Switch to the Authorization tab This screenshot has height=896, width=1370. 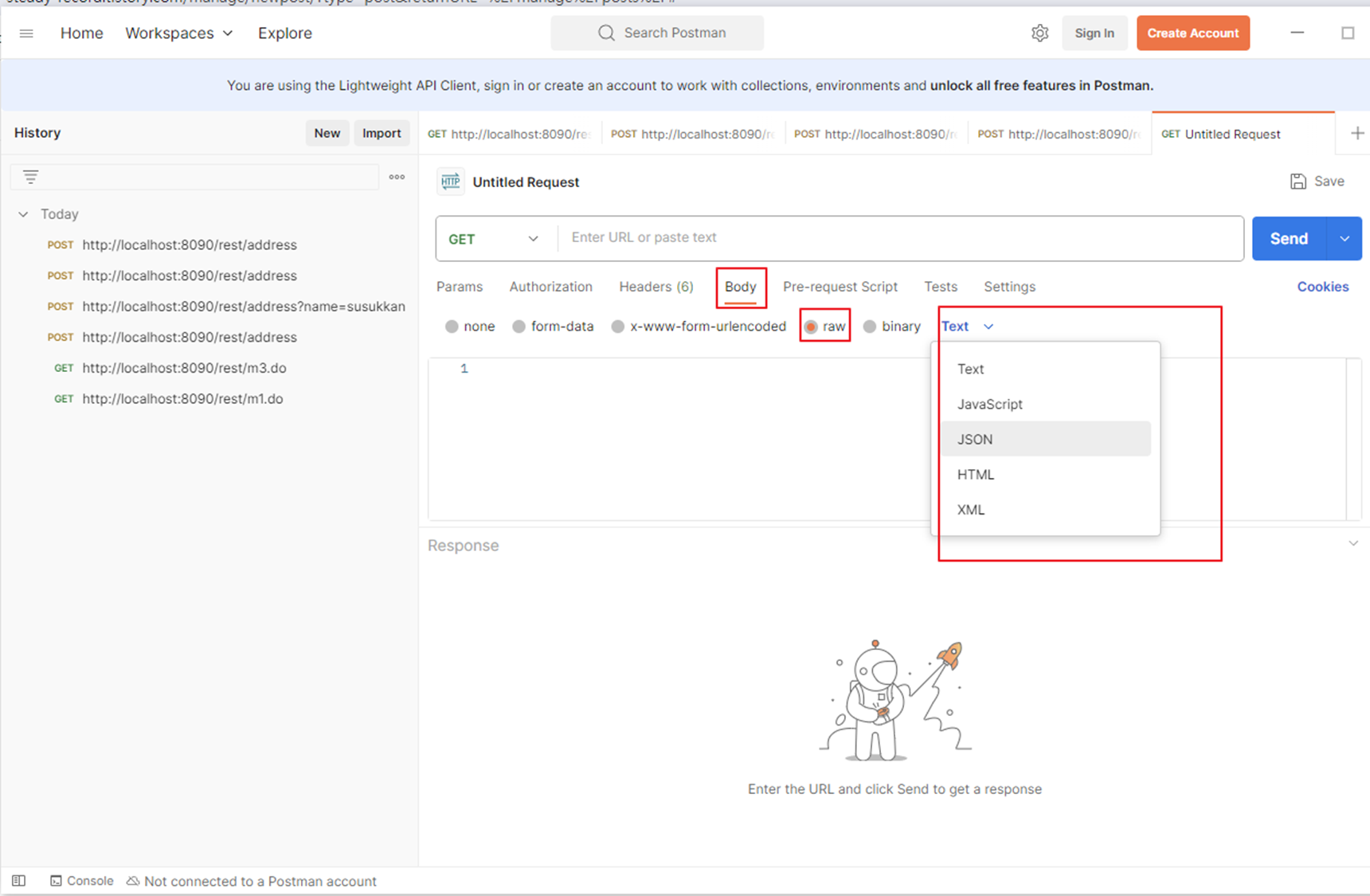pos(551,287)
